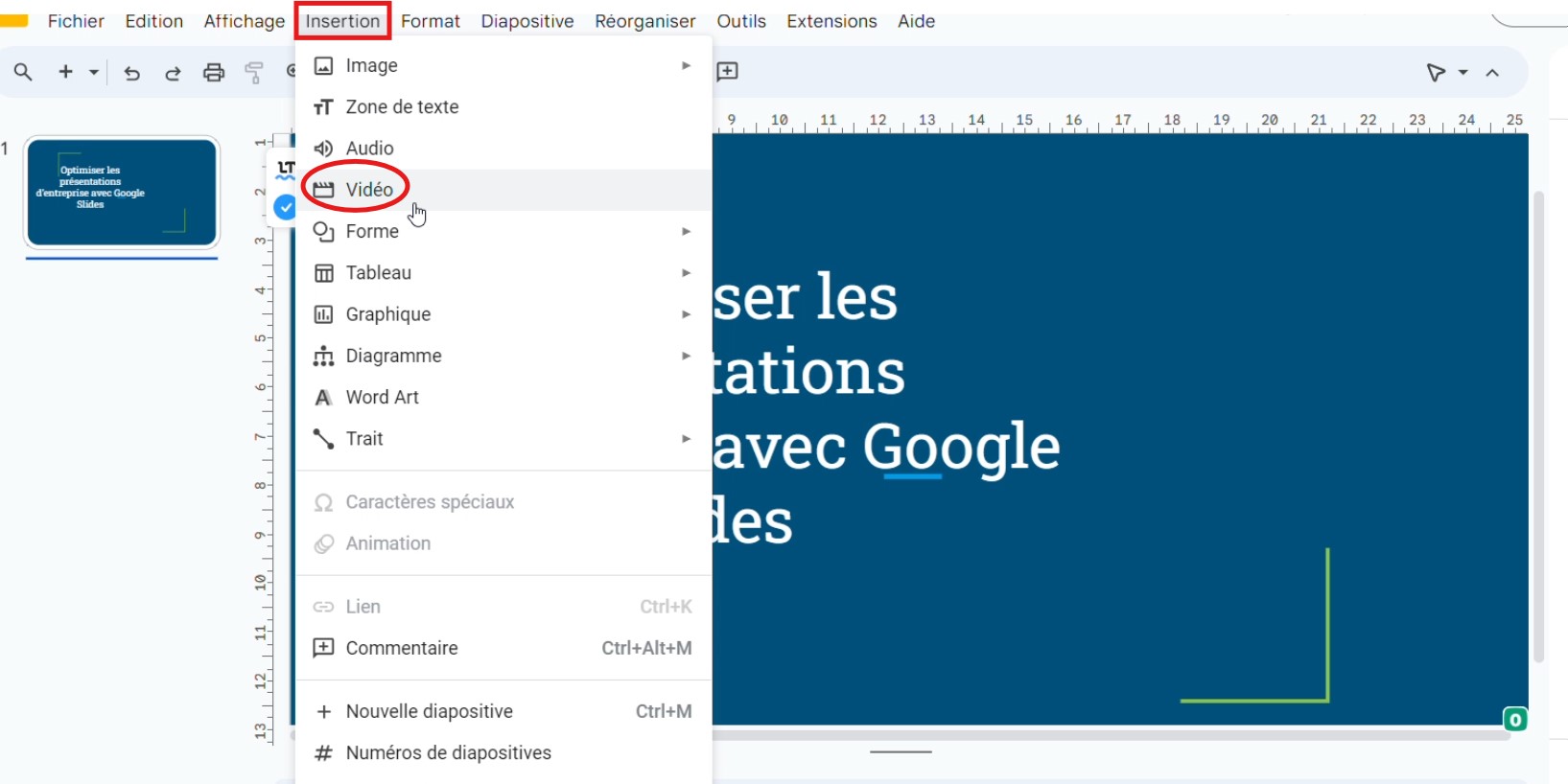Image resolution: width=1568 pixels, height=784 pixels.
Task: Collapse the menus with the chevron up
Action: click(1492, 73)
